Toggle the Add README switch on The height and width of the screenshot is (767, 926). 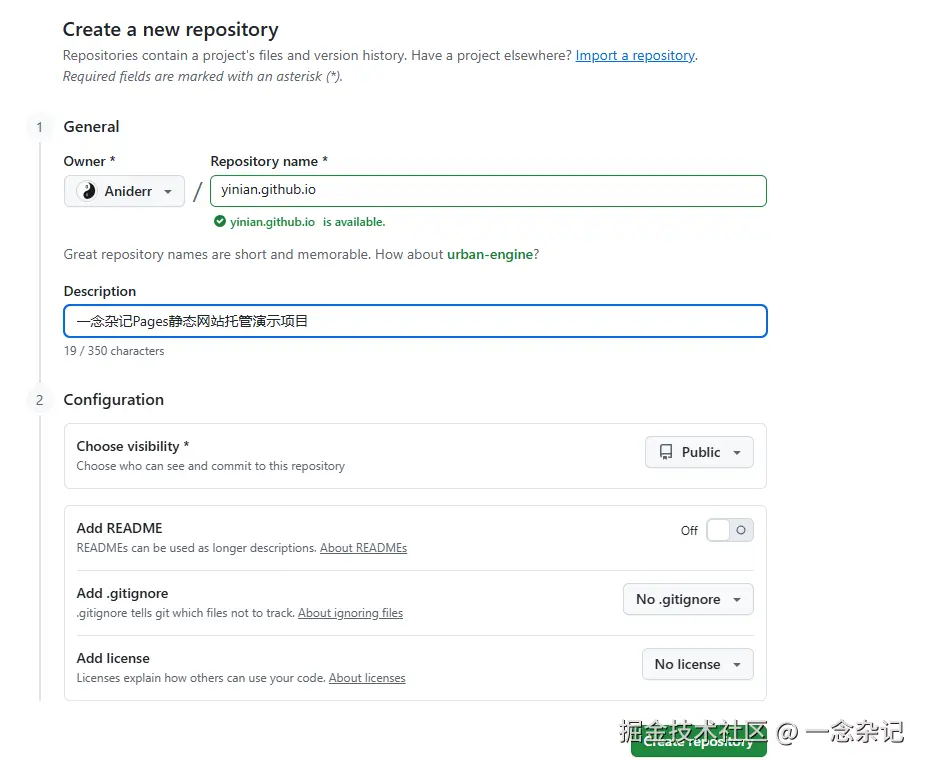(729, 530)
